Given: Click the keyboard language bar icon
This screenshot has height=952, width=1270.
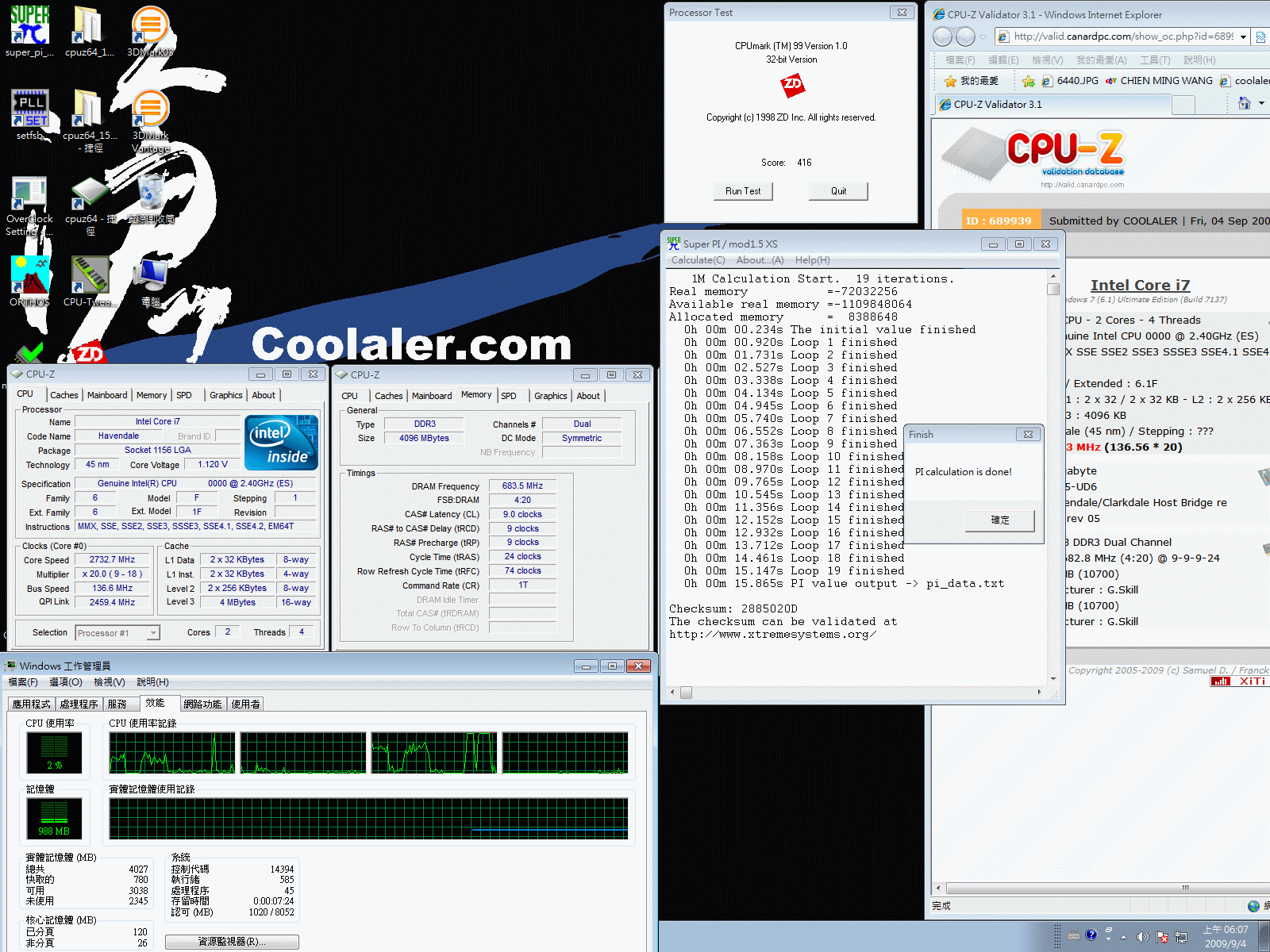Looking at the screenshot, I should tap(1074, 936).
